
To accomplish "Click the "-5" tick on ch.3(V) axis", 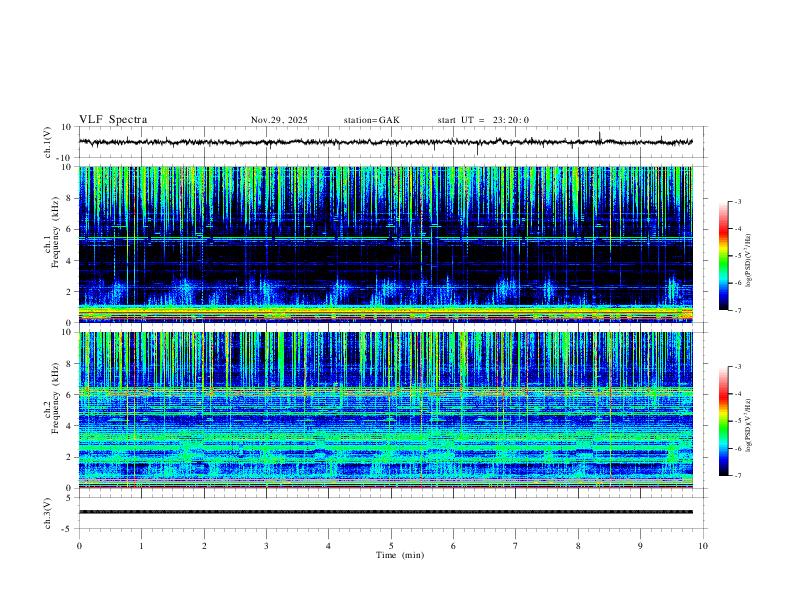I will click(x=68, y=529).
